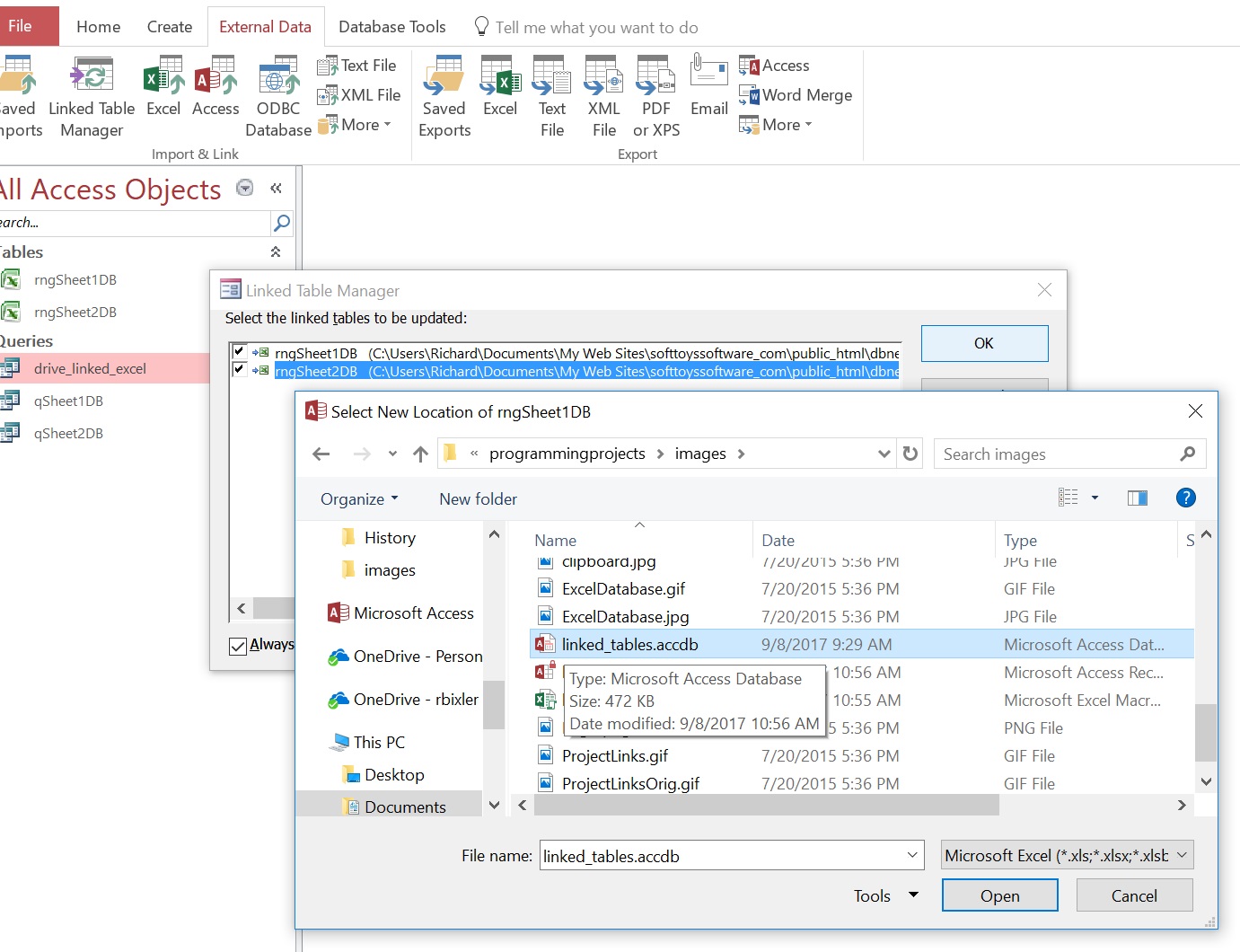Click the file list horizontal scrollbar

coord(766,806)
